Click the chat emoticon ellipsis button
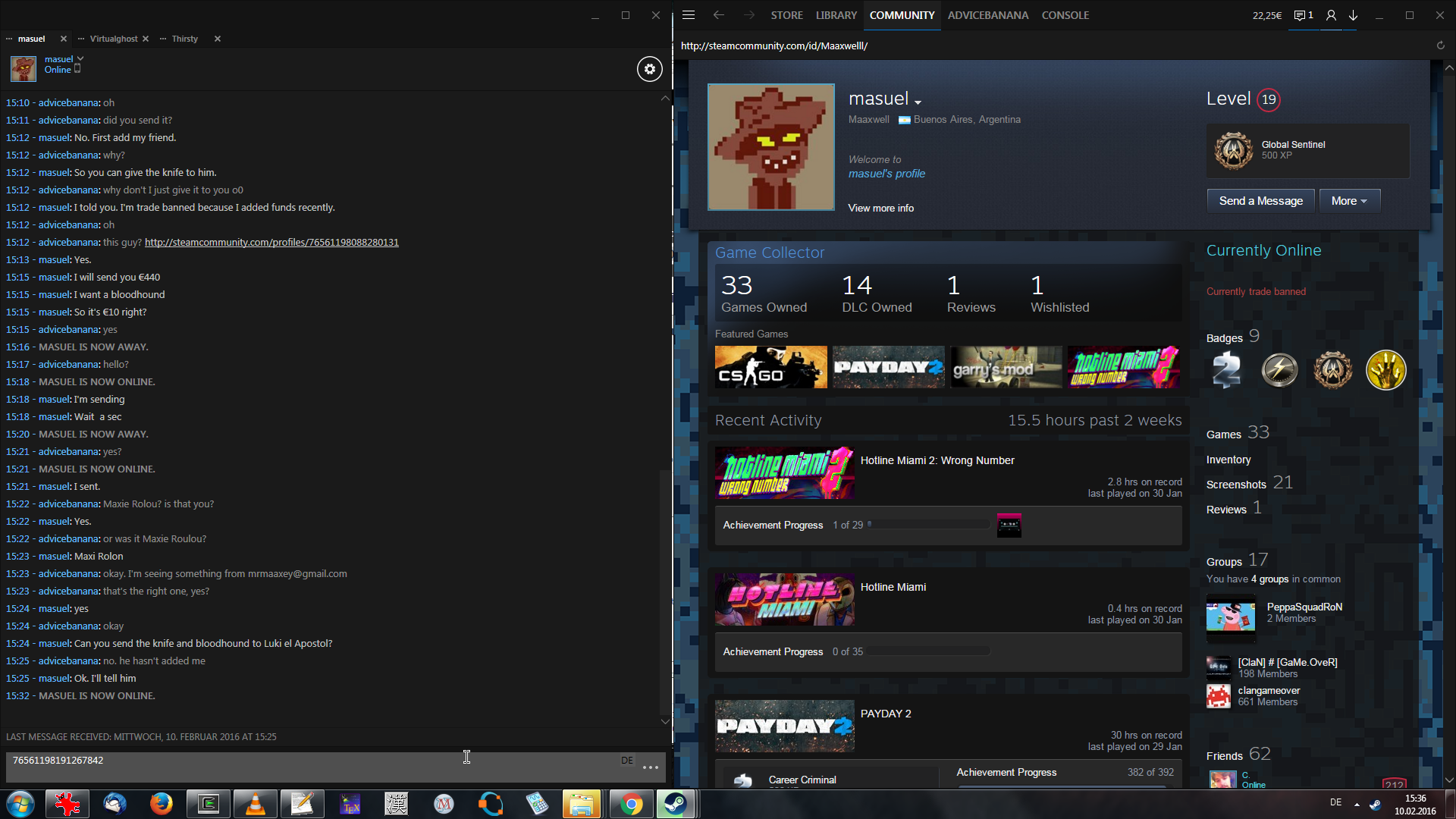 pos(650,767)
